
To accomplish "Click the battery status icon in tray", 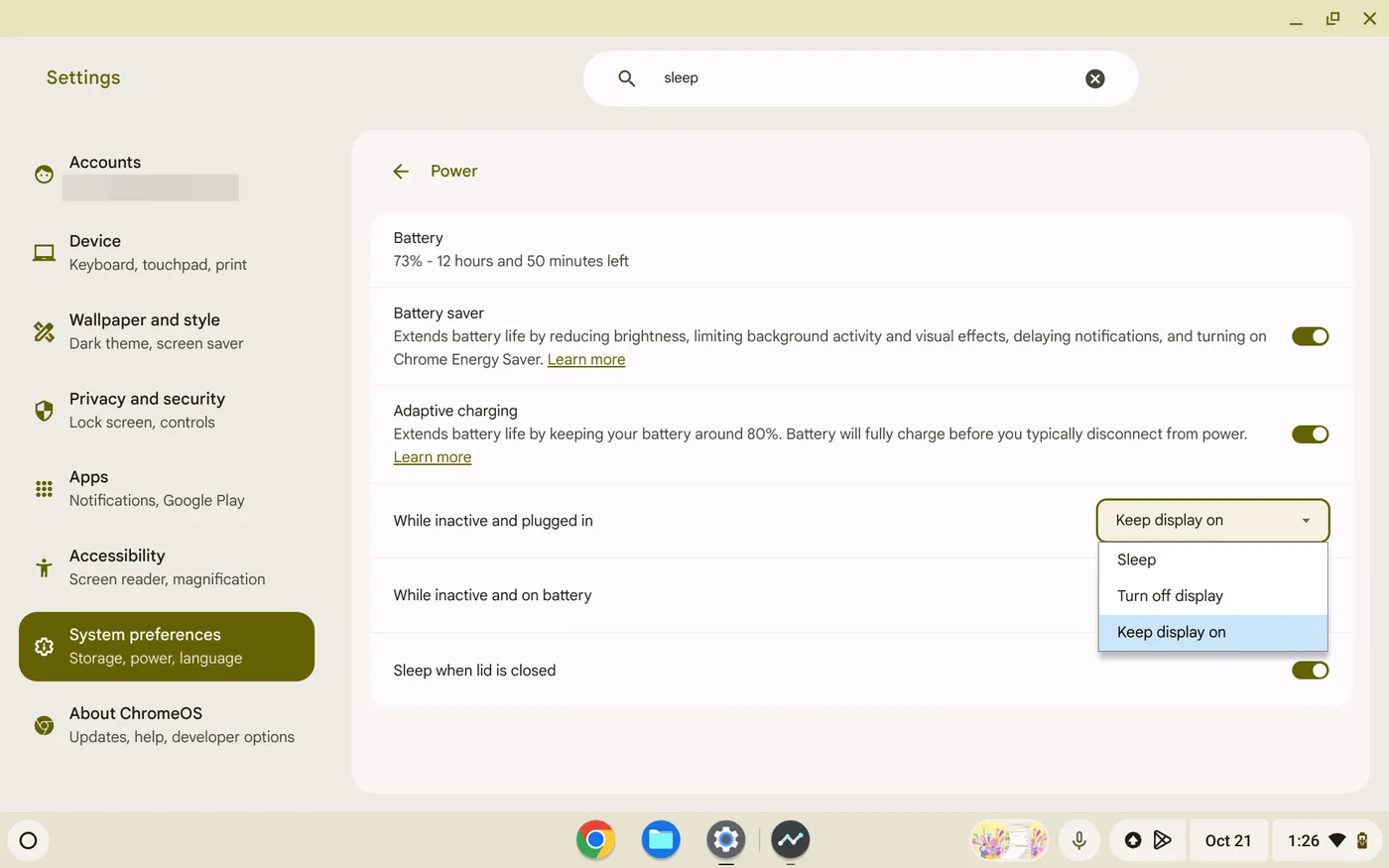I will pyautogui.click(x=1363, y=840).
